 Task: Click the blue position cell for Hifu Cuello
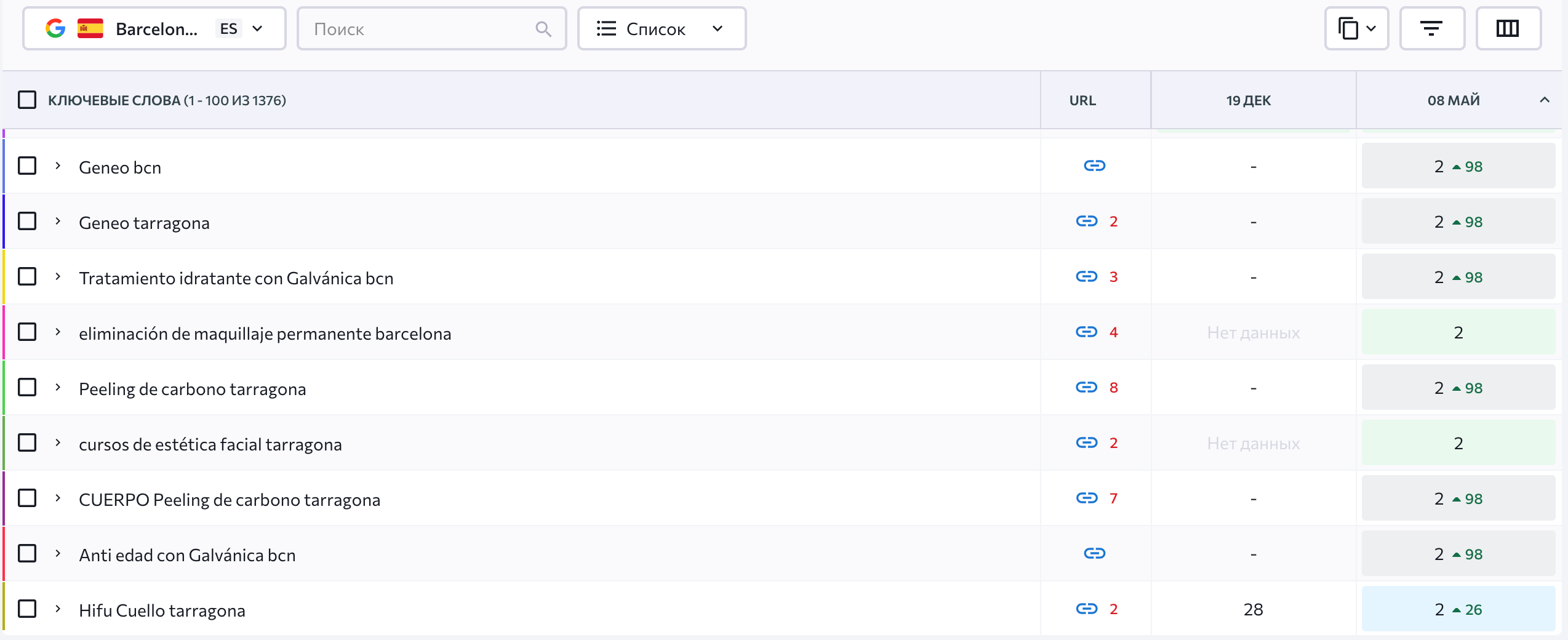pyautogui.click(x=1458, y=609)
